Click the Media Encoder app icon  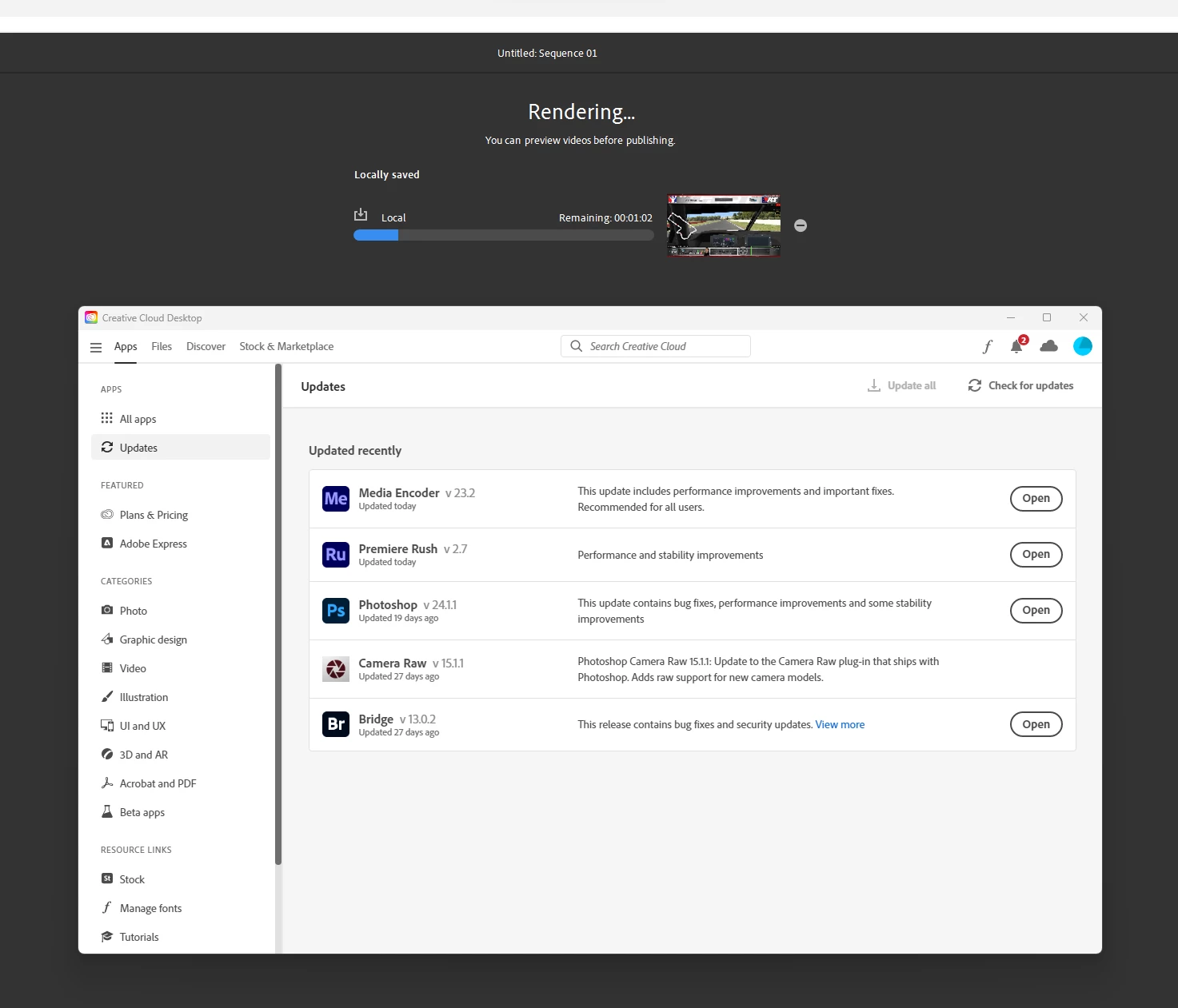pyautogui.click(x=336, y=499)
